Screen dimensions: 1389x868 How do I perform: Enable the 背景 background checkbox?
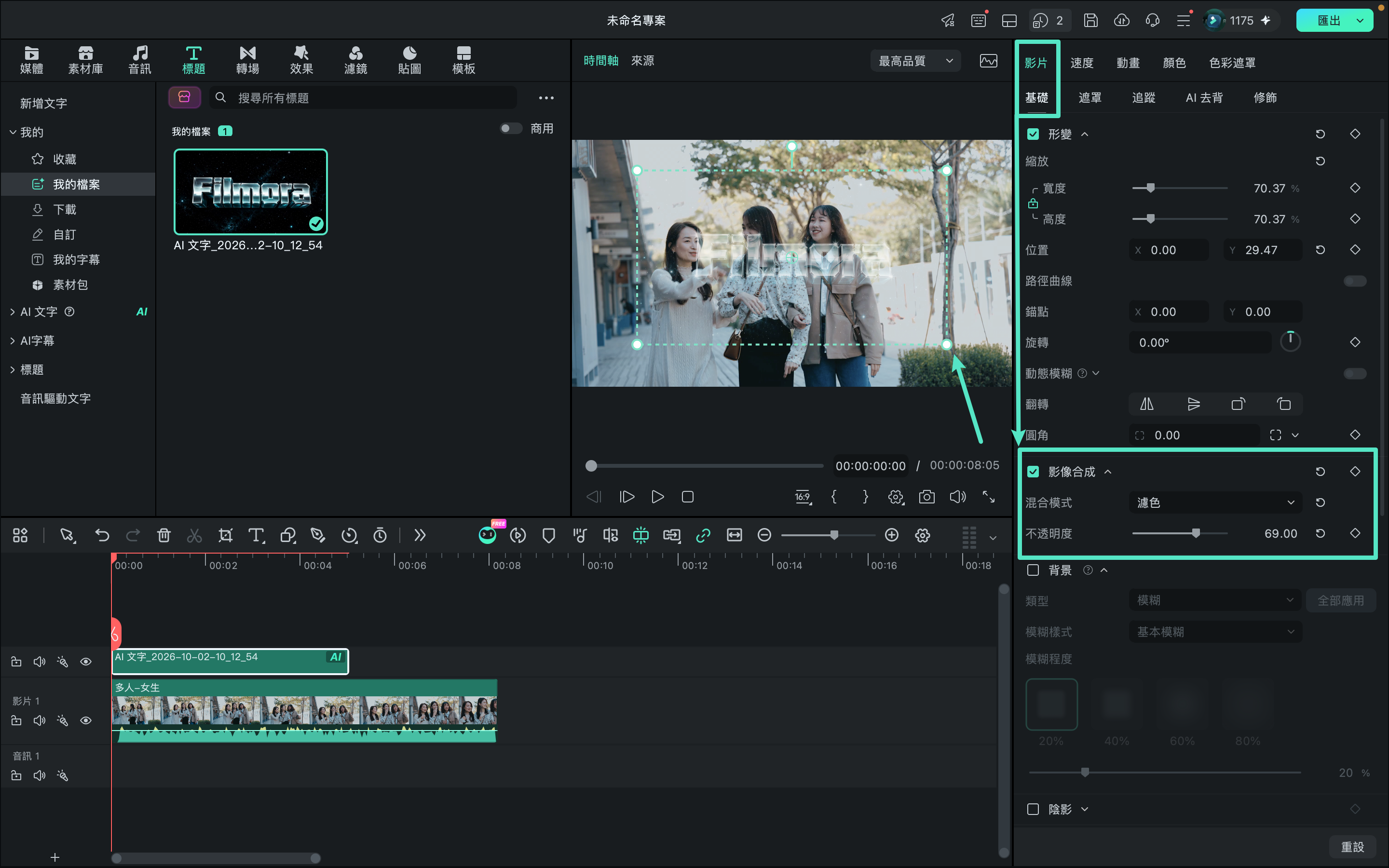[x=1033, y=570]
